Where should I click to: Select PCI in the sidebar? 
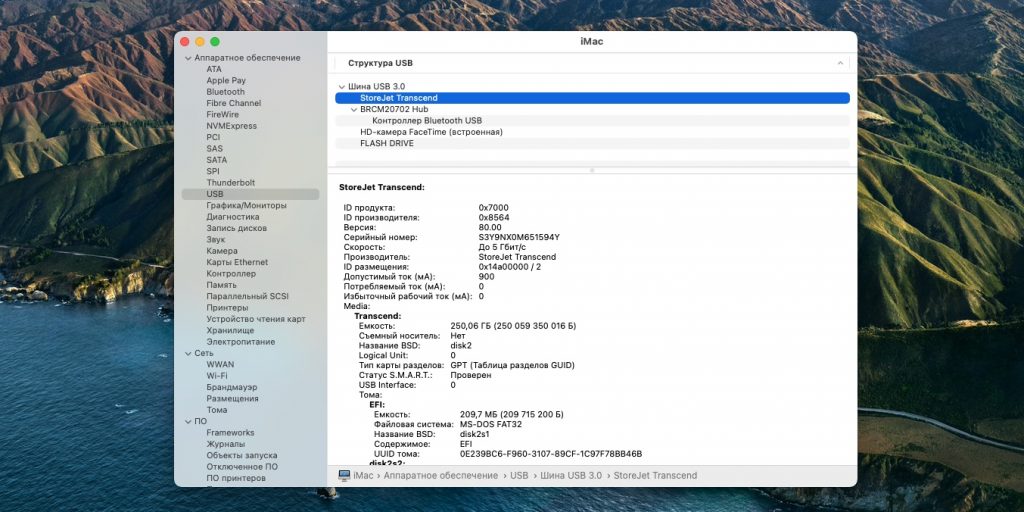214,137
